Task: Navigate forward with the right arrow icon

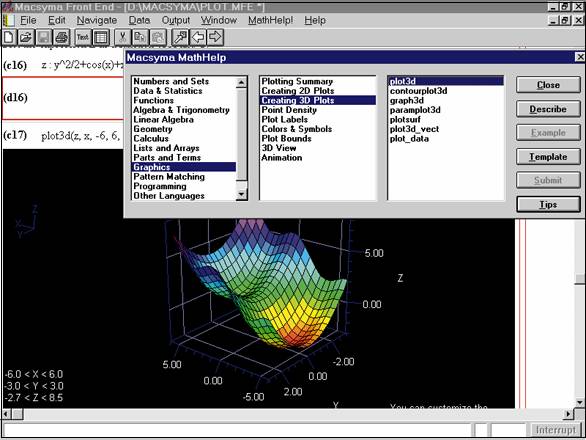Action: coord(216,37)
